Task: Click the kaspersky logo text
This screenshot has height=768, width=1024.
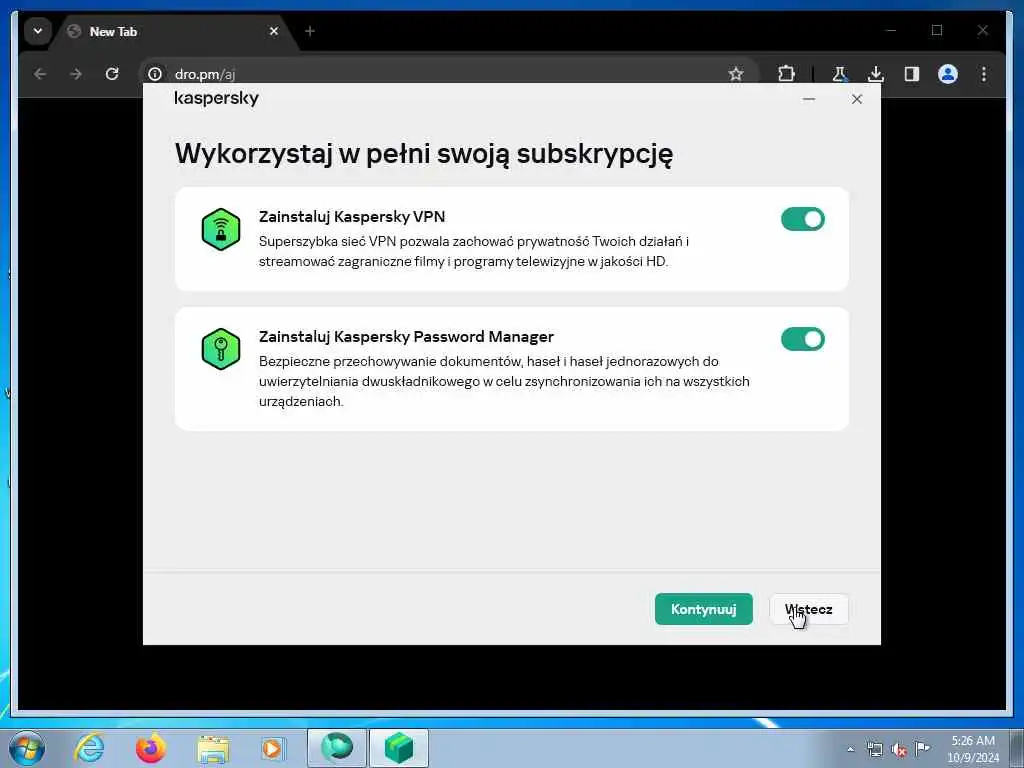Action: [216, 99]
